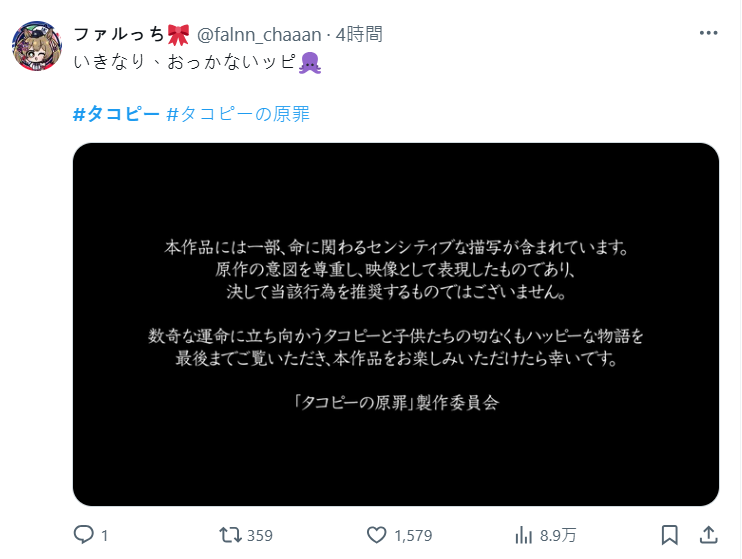Bookmark this tweet

(670, 535)
